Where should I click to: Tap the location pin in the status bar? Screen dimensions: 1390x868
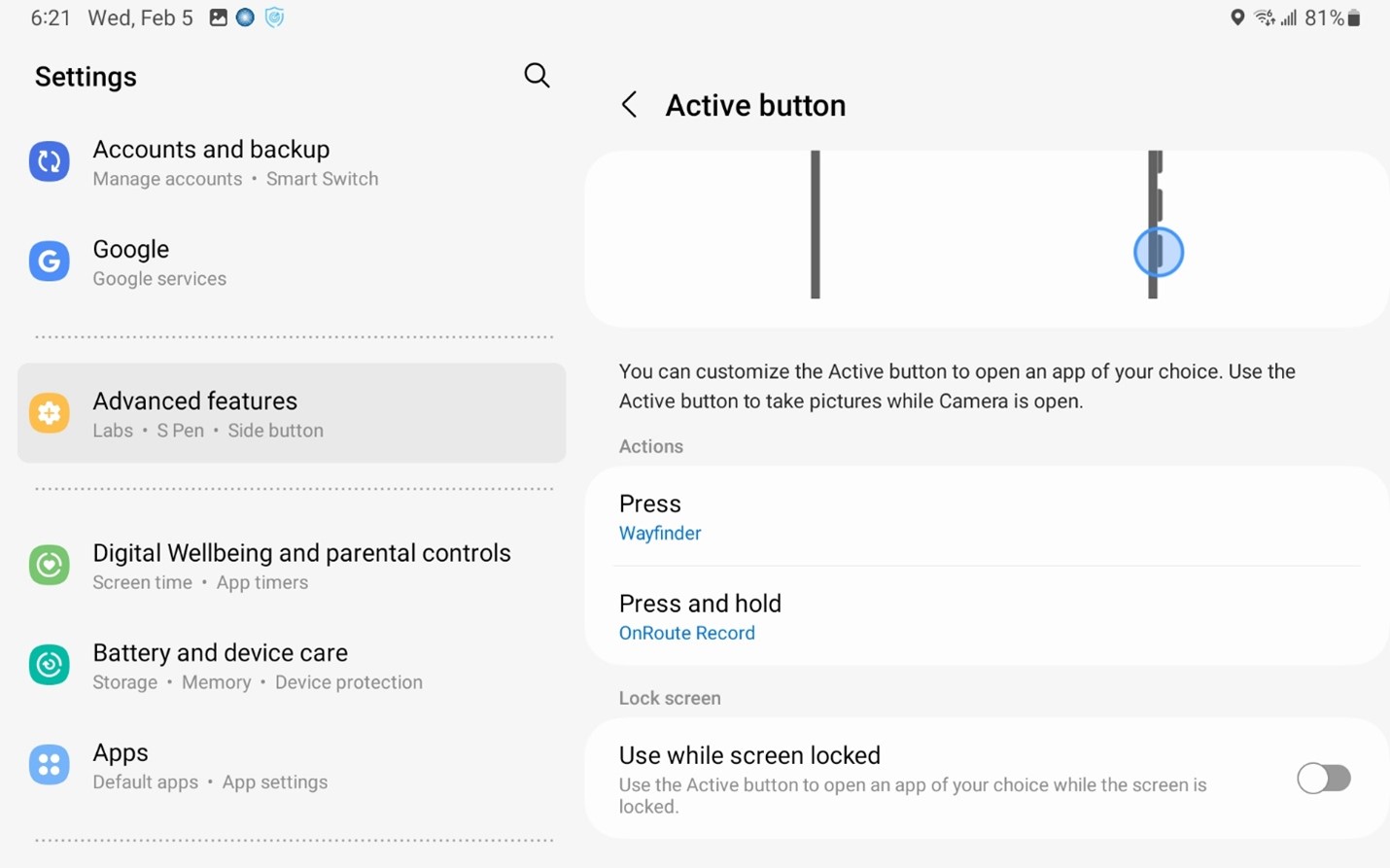tap(1237, 17)
